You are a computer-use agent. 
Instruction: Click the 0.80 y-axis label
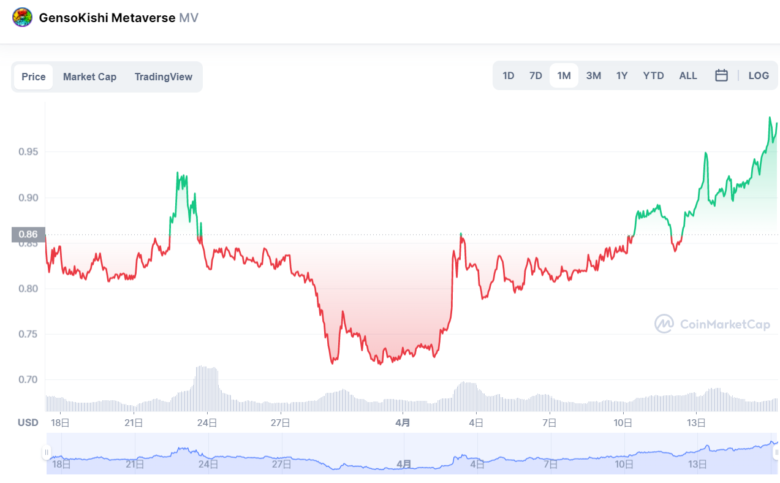click(28, 289)
